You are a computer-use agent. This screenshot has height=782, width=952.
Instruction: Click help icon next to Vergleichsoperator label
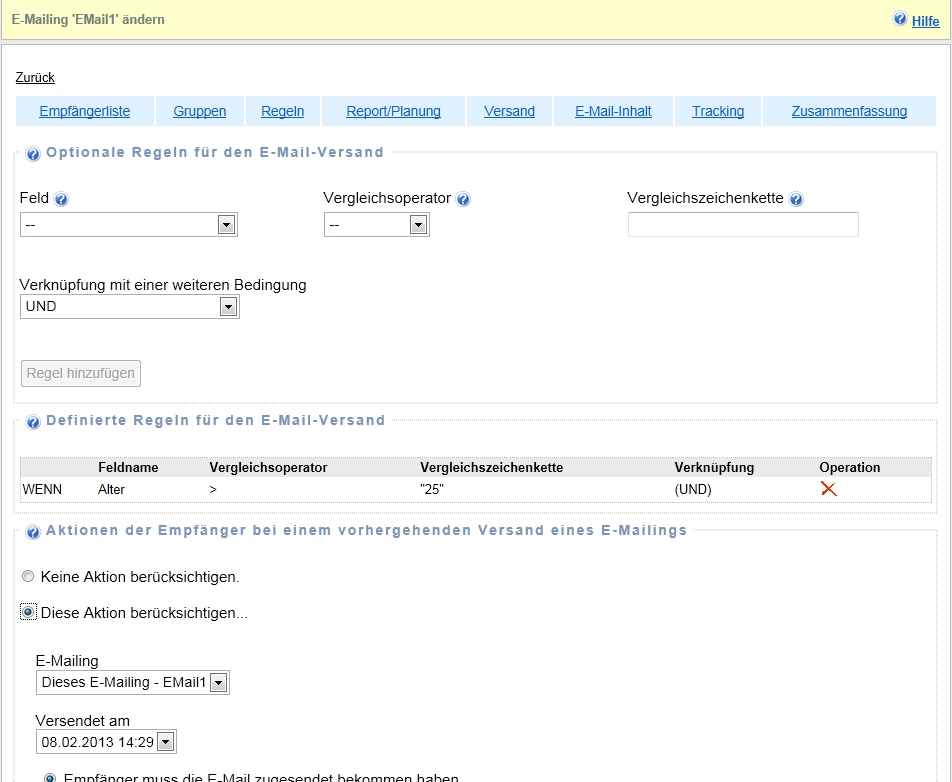point(463,199)
